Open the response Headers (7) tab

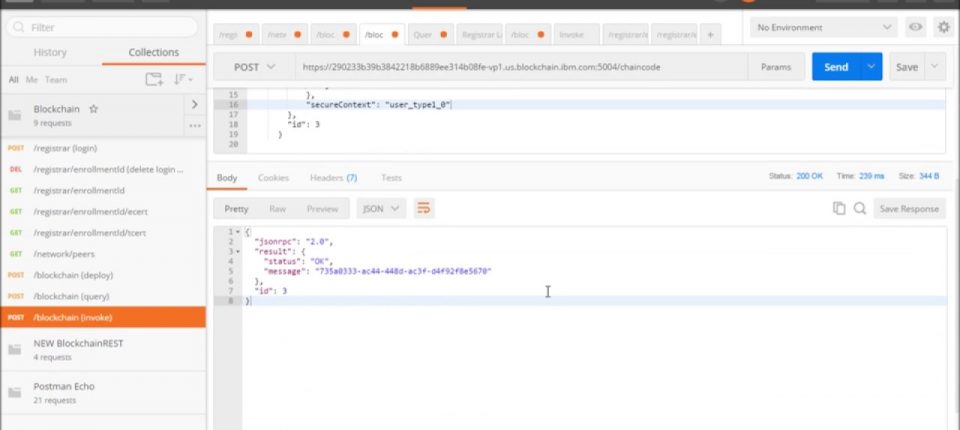click(x=333, y=178)
